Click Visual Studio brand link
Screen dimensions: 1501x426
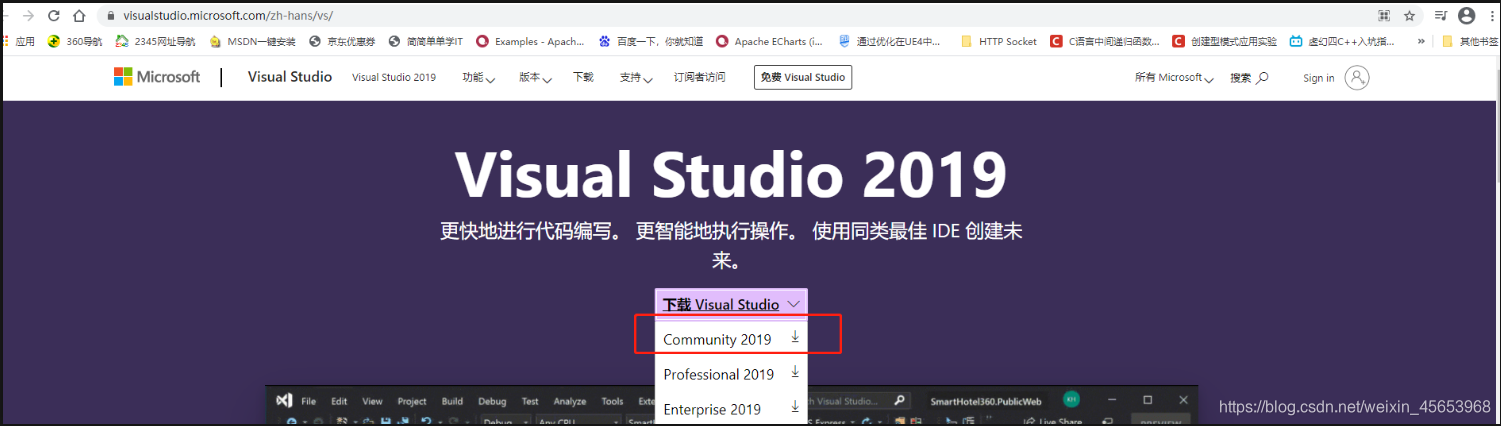290,77
